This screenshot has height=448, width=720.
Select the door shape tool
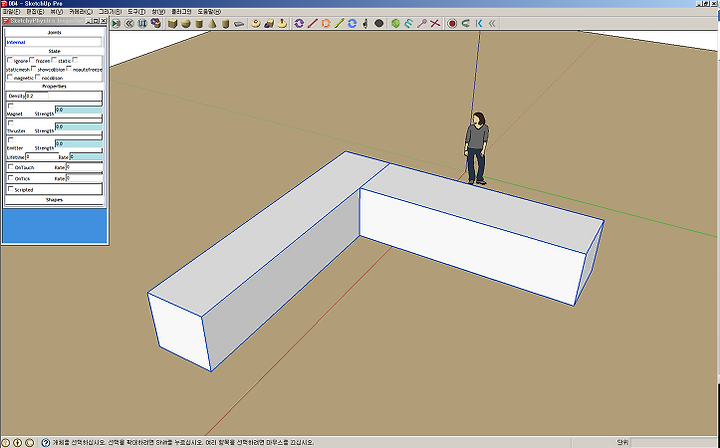click(x=269, y=23)
